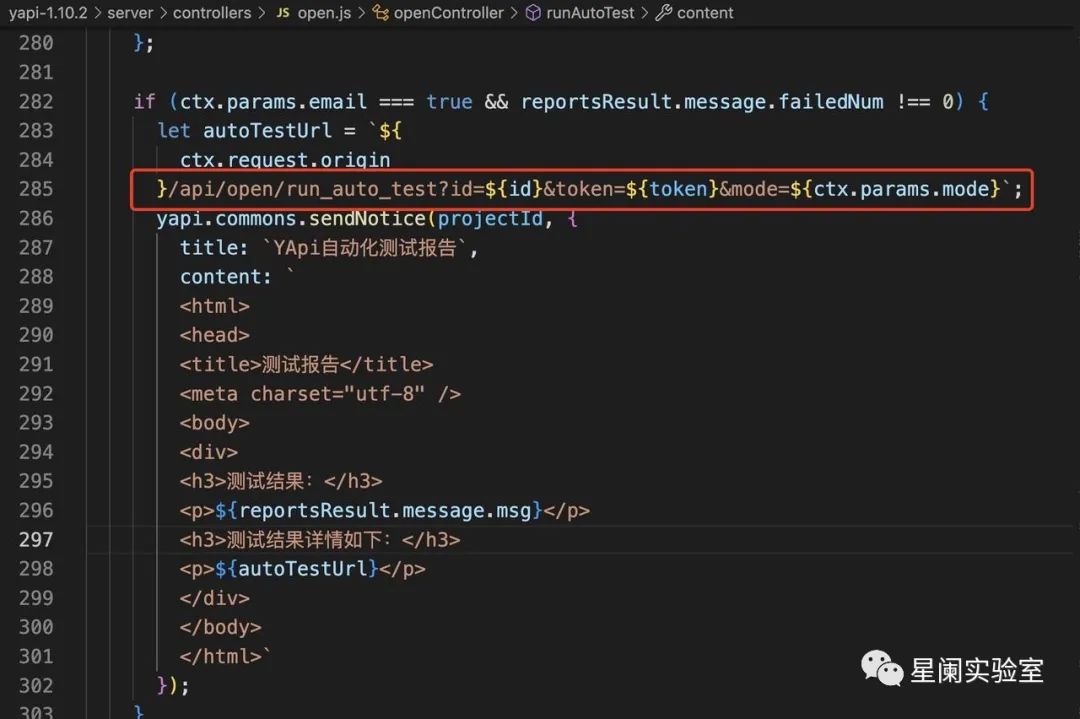Click the WeChat logo watermark
This screenshot has width=1080, height=719.
coord(884,669)
